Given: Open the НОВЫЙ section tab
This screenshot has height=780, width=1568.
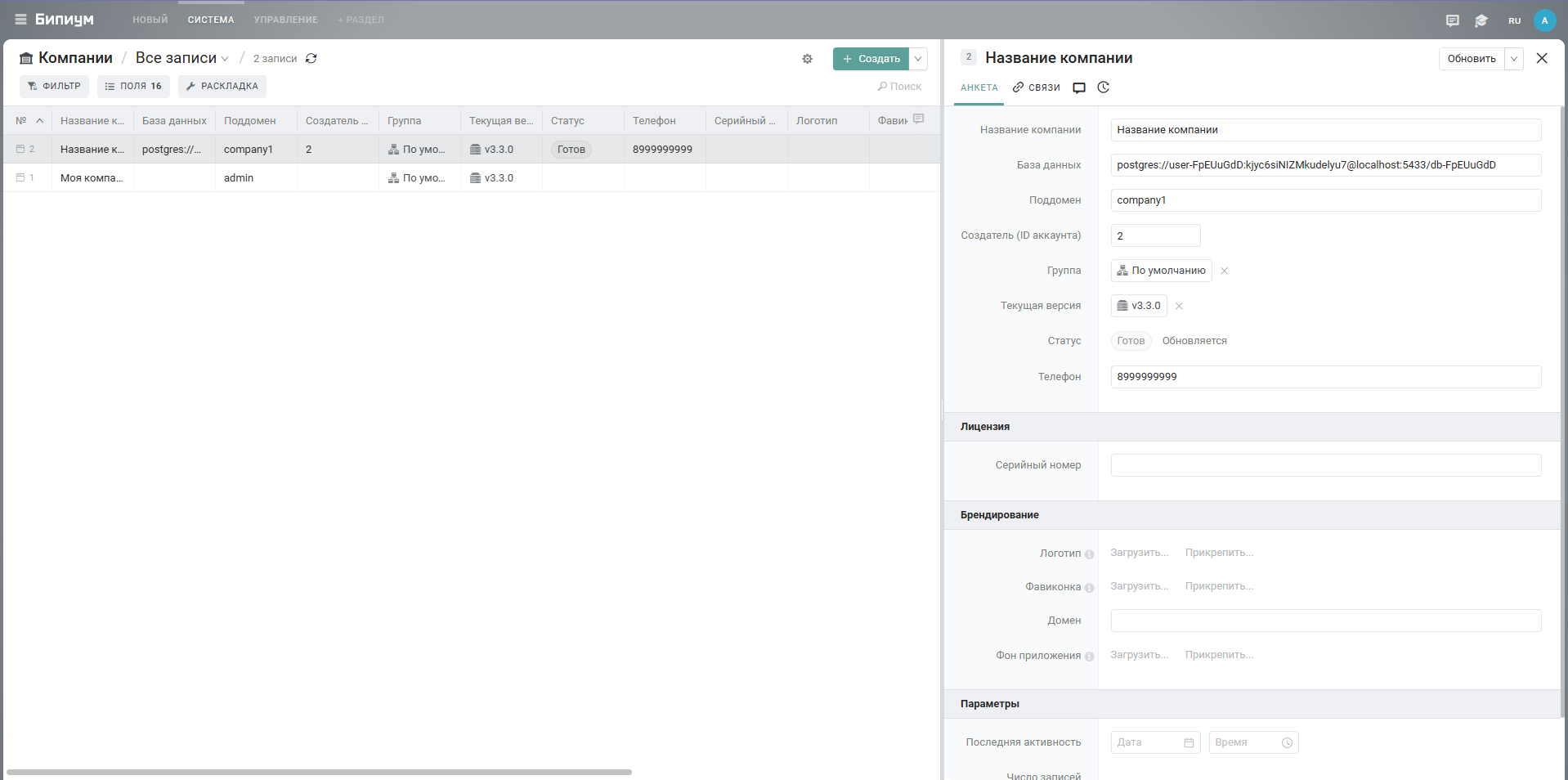Looking at the screenshot, I should 150,20.
